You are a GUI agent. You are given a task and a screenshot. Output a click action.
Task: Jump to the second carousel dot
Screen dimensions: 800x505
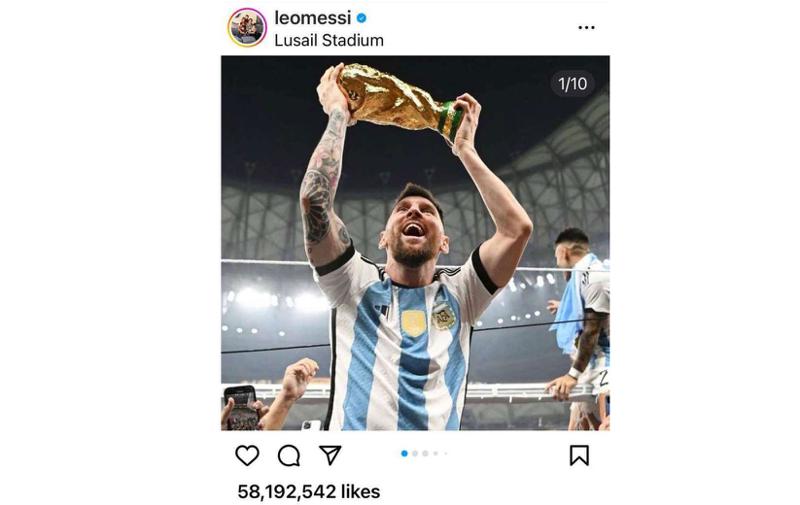tap(415, 453)
